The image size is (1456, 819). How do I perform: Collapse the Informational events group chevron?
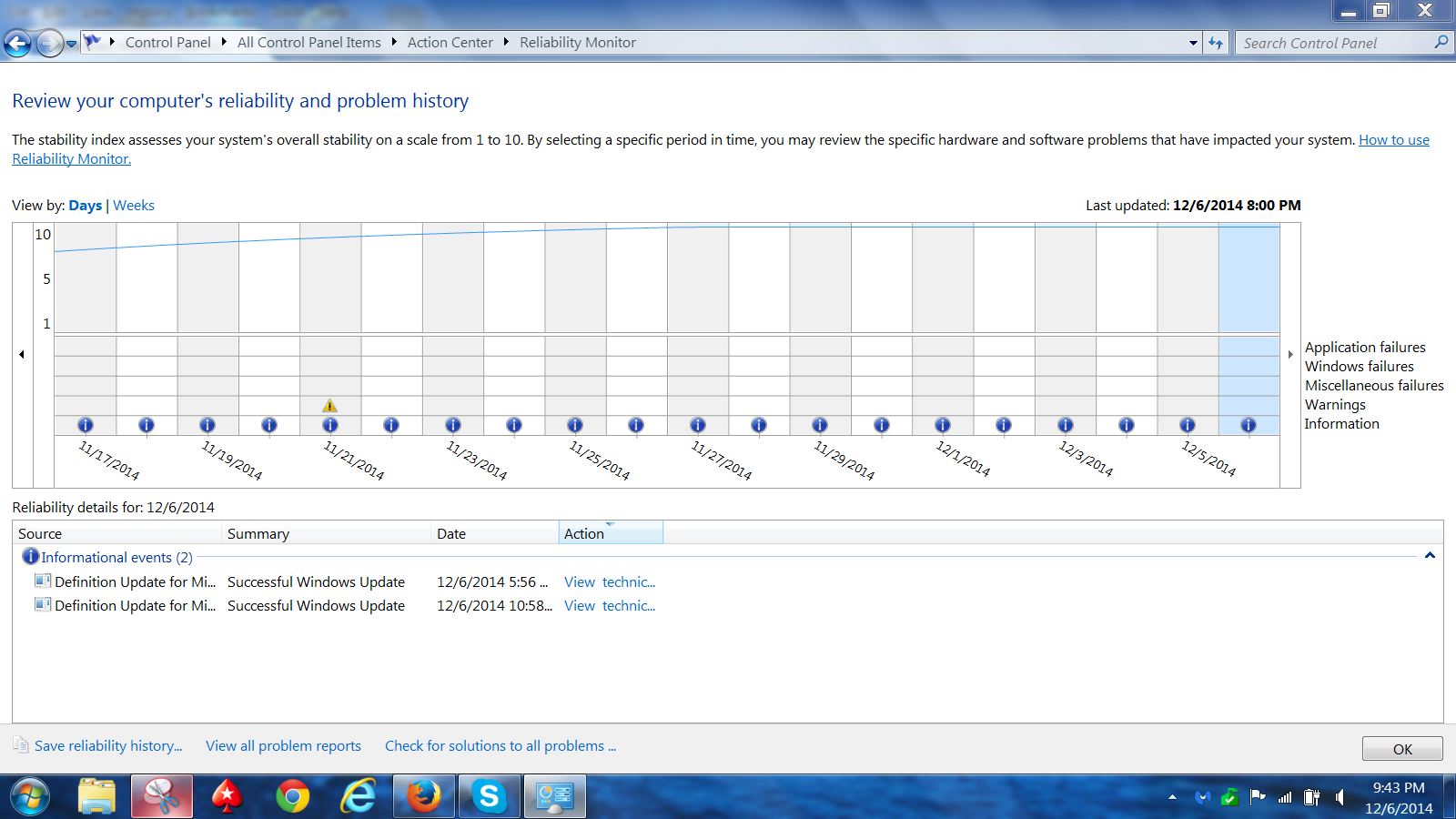coord(1430,556)
